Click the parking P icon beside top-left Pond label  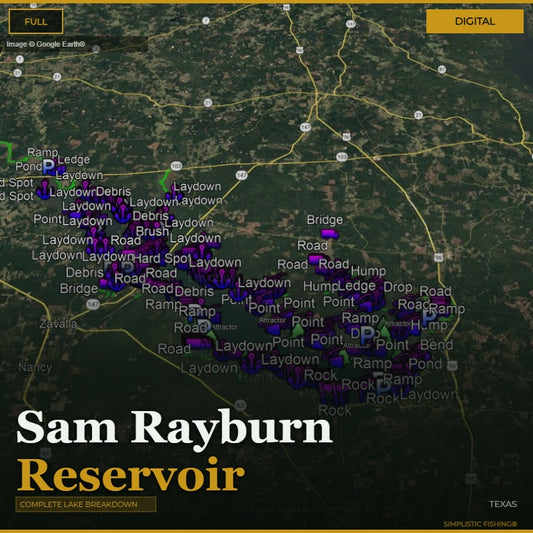click(49, 167)
